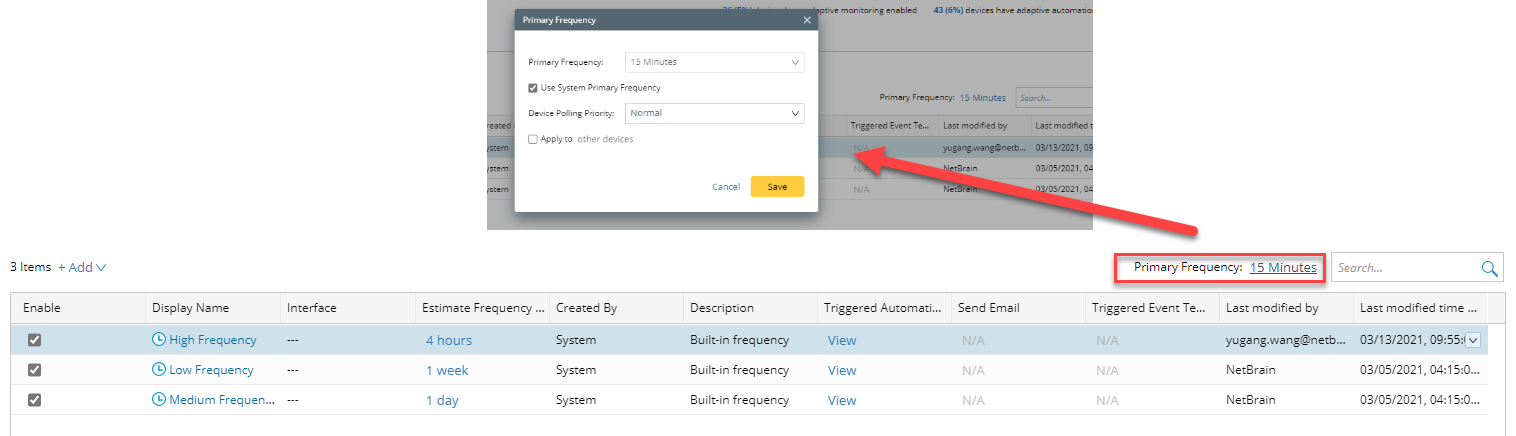Toggle Enable checkbox for Low Frequency
Image resolution: width=1516 pixels, height=436 pixels.
(34, 370)
